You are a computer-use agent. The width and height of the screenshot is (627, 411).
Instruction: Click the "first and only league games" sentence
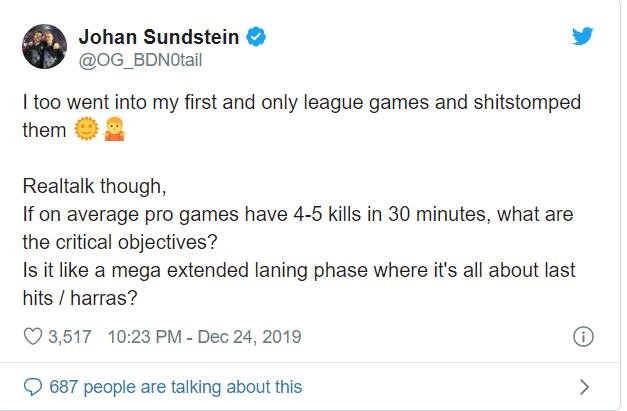300,104
